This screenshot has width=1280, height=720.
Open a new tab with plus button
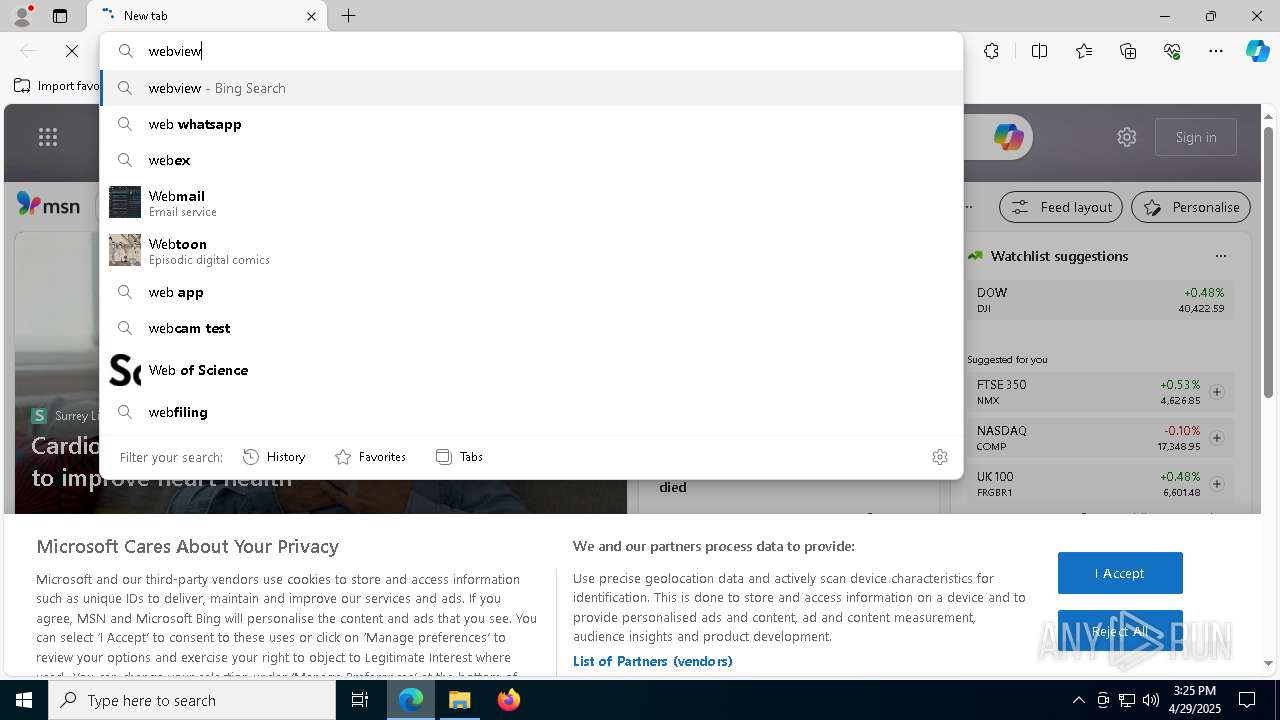[x=348, y=16]
